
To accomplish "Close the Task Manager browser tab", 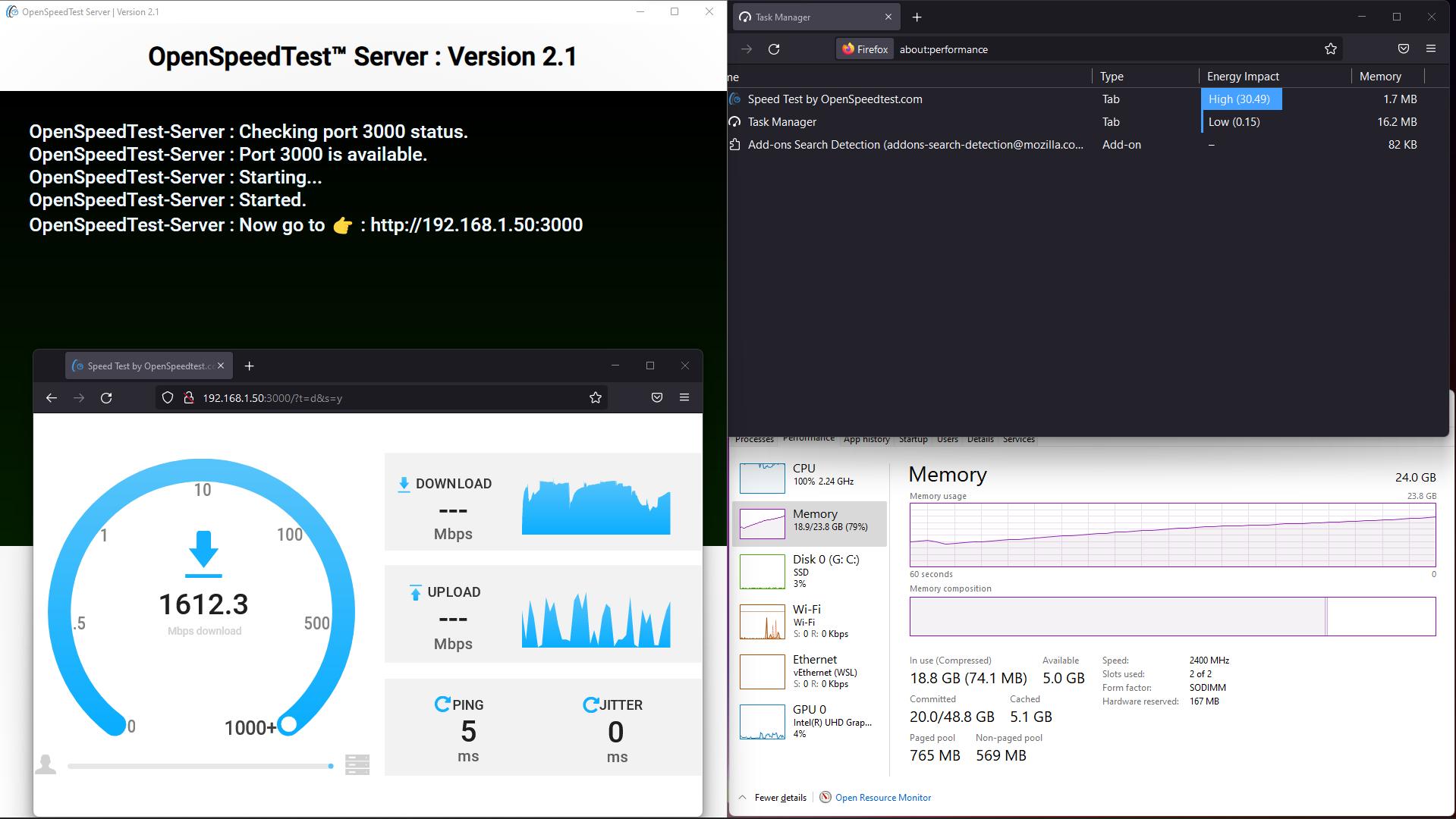I will 888,17.
